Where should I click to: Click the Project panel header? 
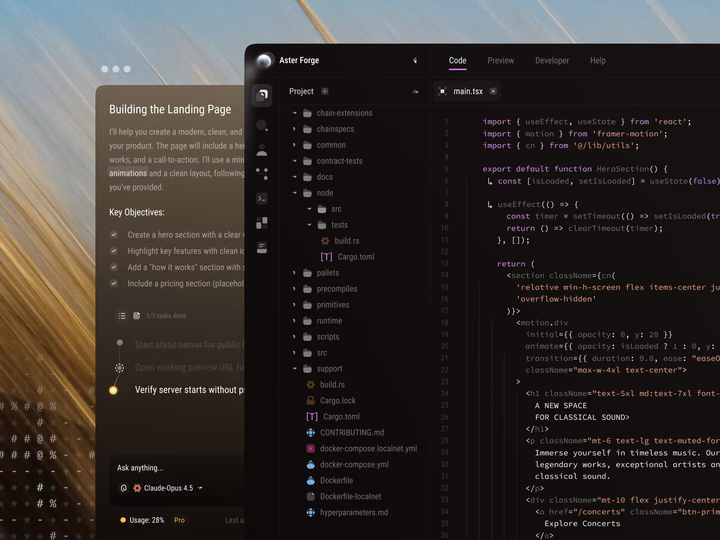[x=301, y=91]
